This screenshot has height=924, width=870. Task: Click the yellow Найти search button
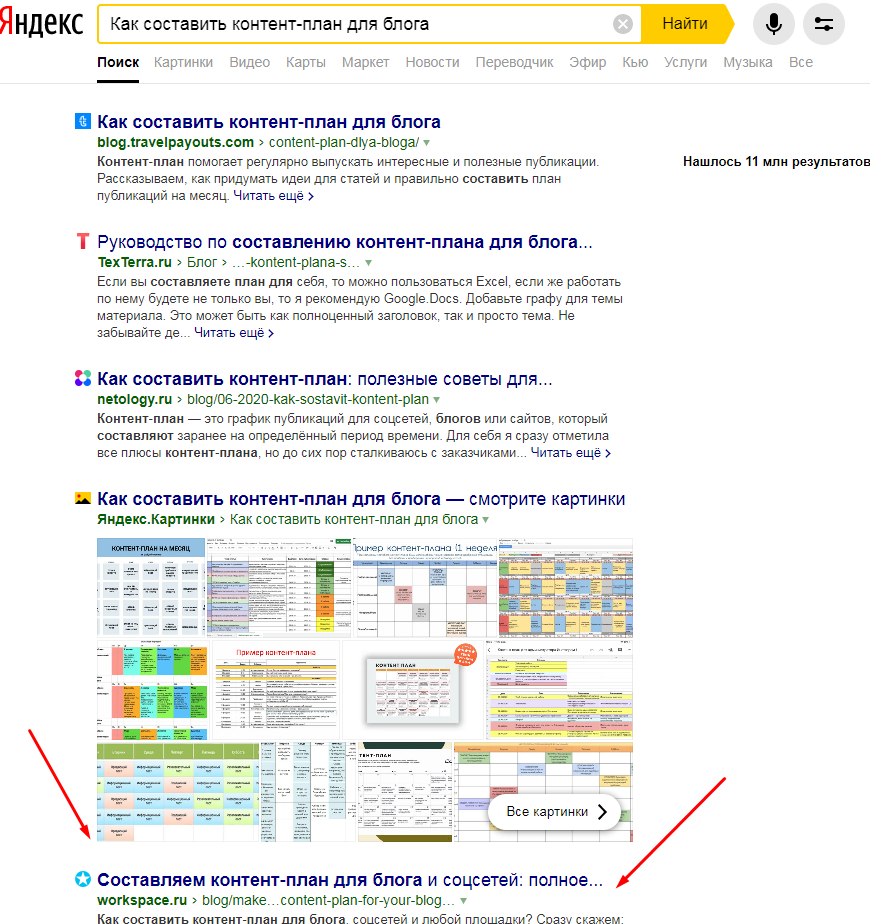(686, 24)
